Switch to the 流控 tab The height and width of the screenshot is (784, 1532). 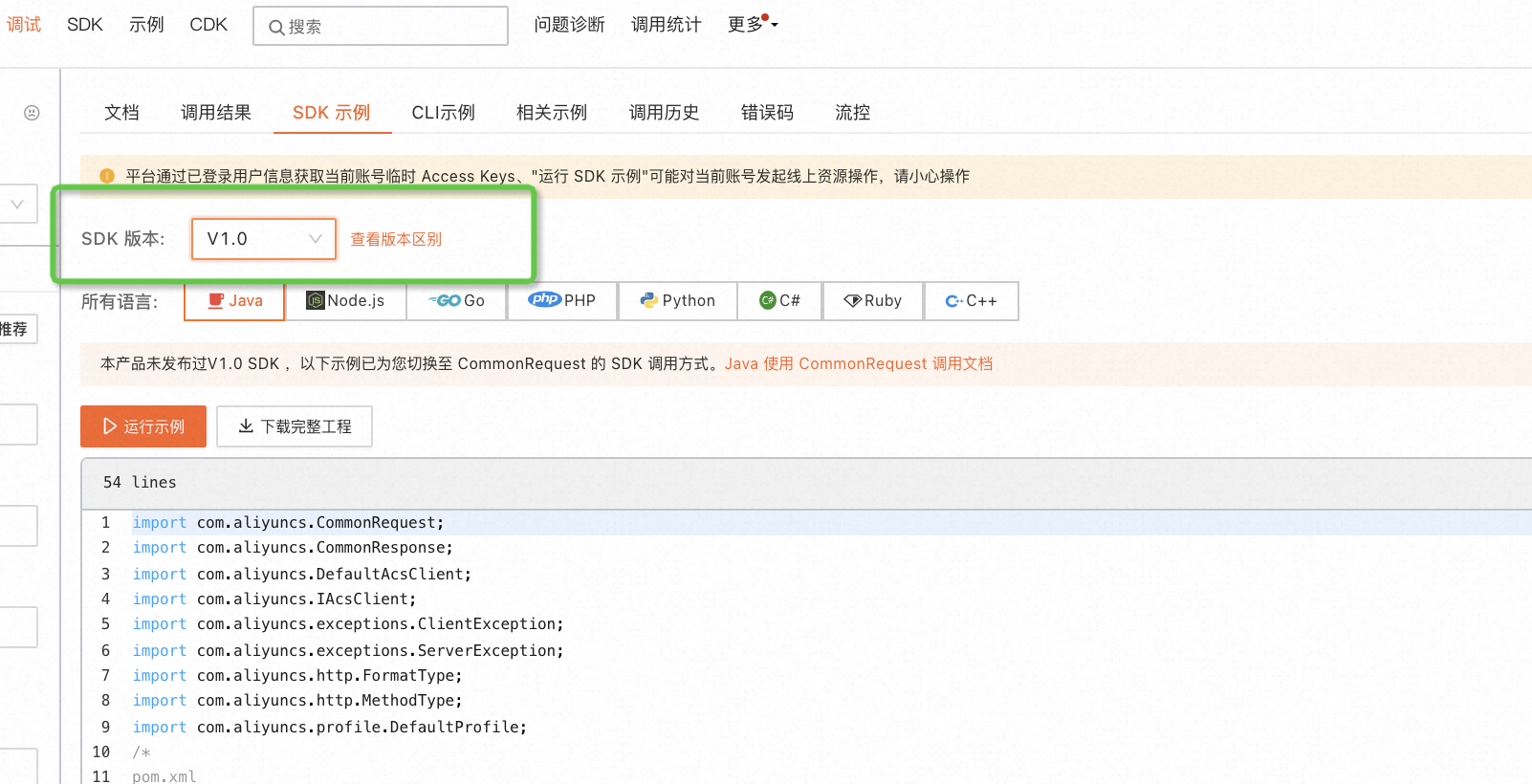pos(852,113)
